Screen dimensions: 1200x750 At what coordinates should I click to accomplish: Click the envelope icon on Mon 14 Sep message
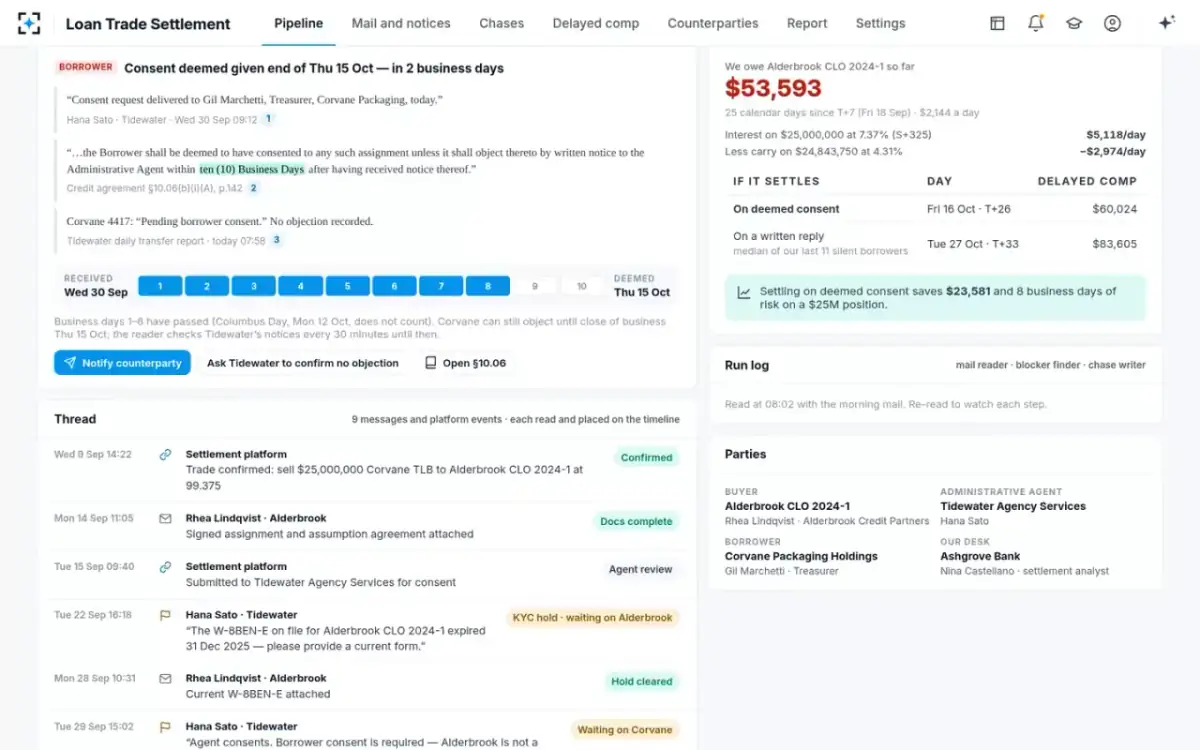pos(165,519)
